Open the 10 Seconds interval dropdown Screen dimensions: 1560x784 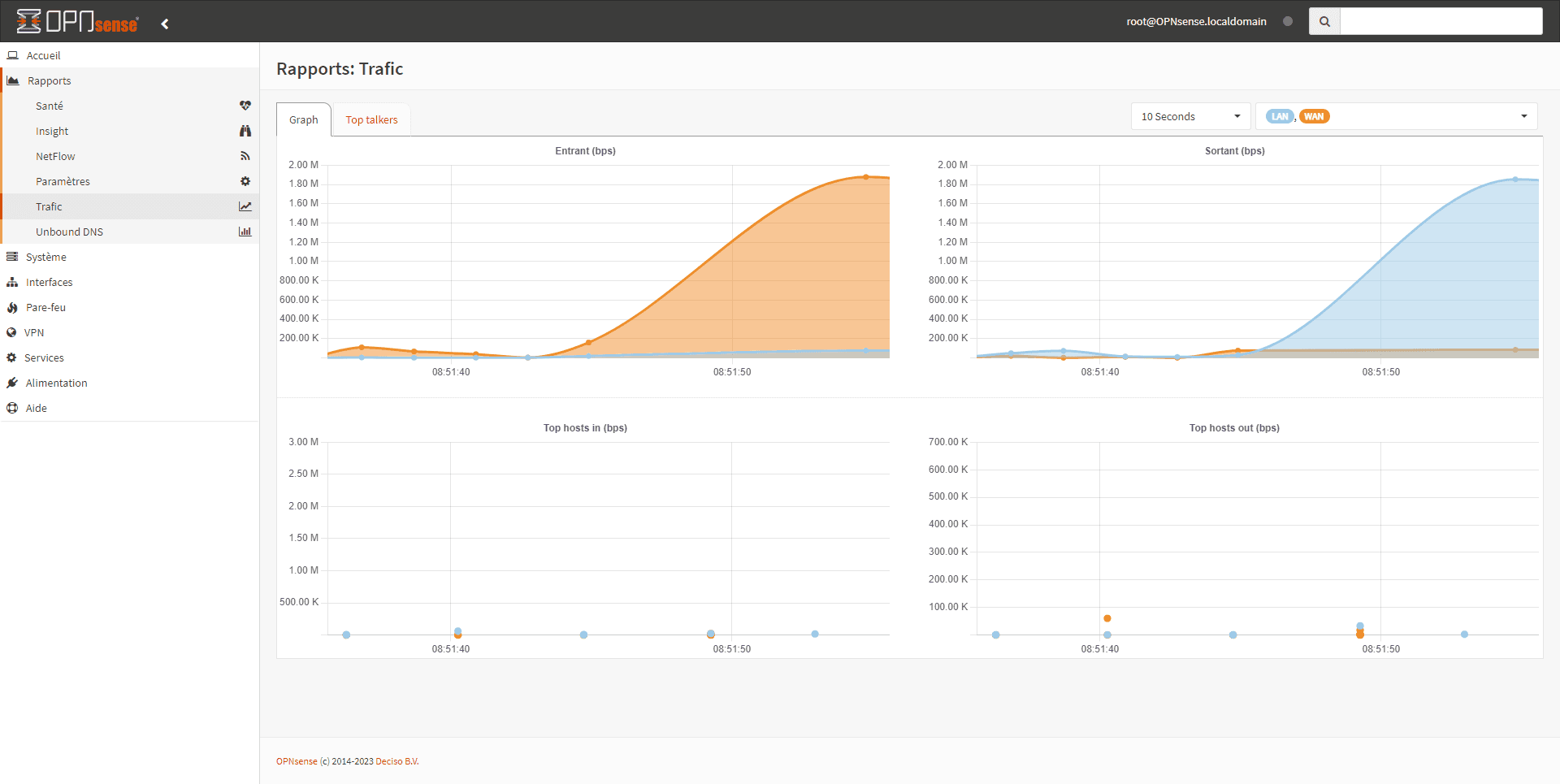pos(1189,116)
